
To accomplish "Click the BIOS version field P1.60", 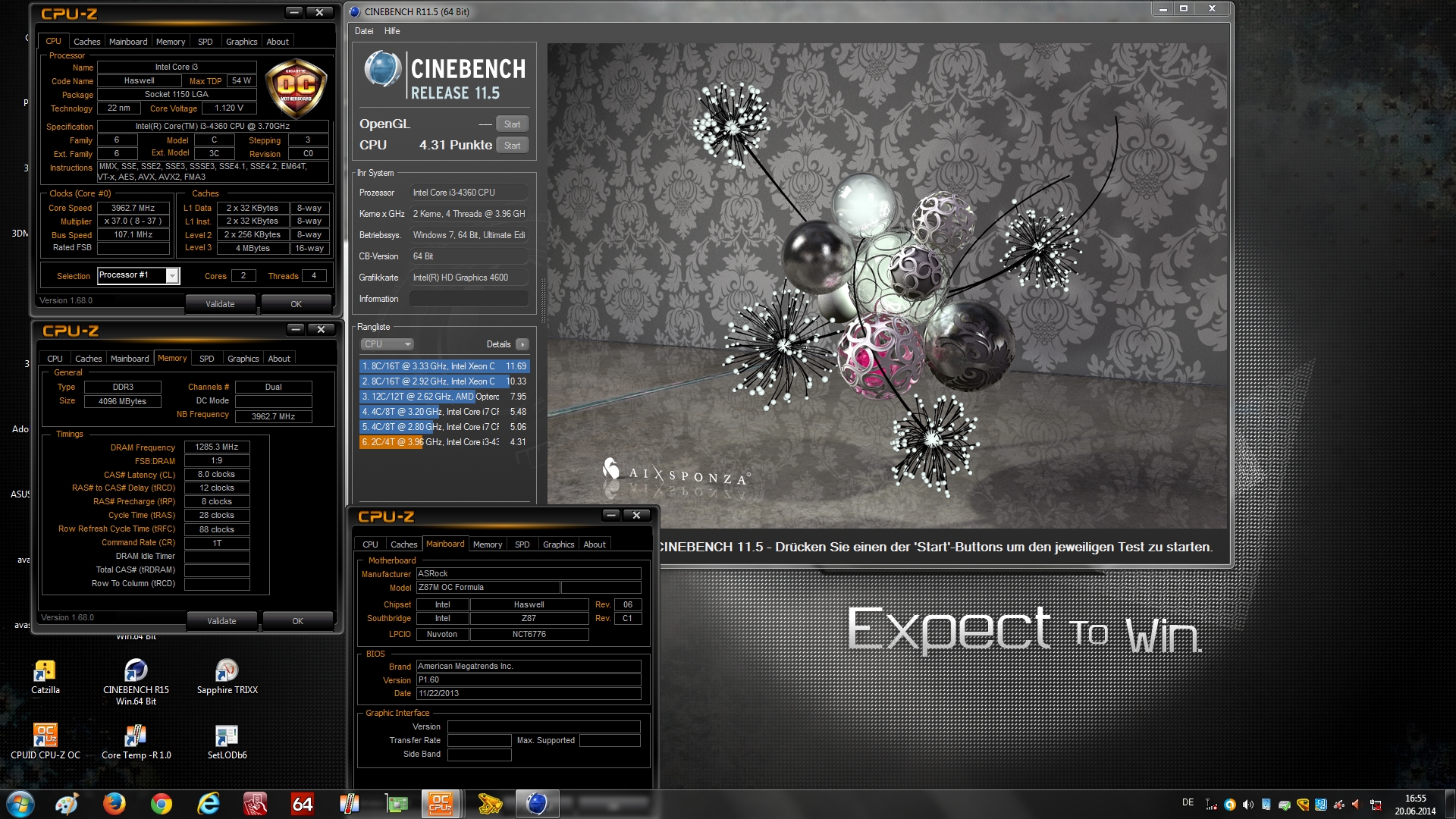I will 529,680.
